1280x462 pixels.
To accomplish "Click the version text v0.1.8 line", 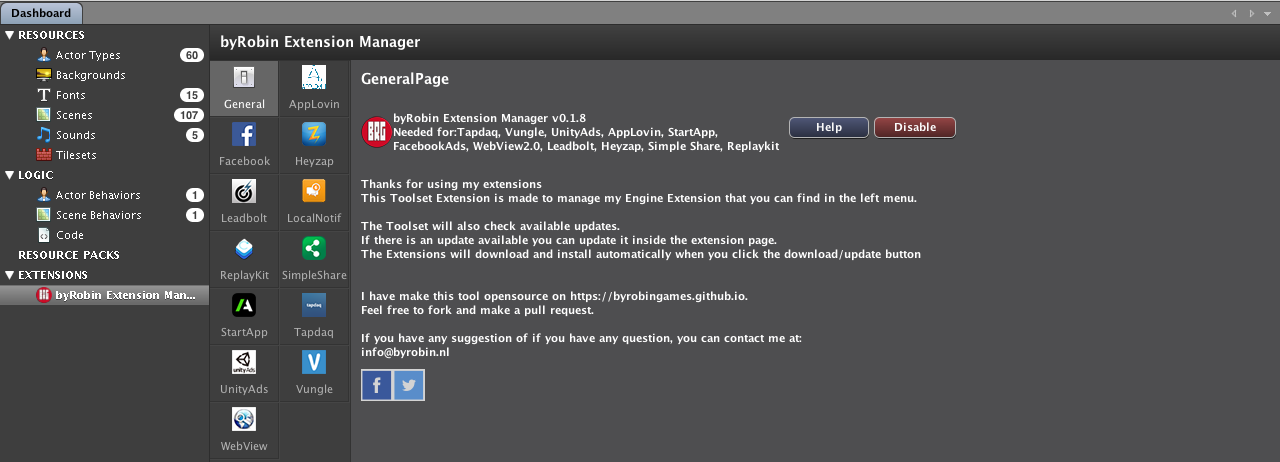I will click(490, 118).
